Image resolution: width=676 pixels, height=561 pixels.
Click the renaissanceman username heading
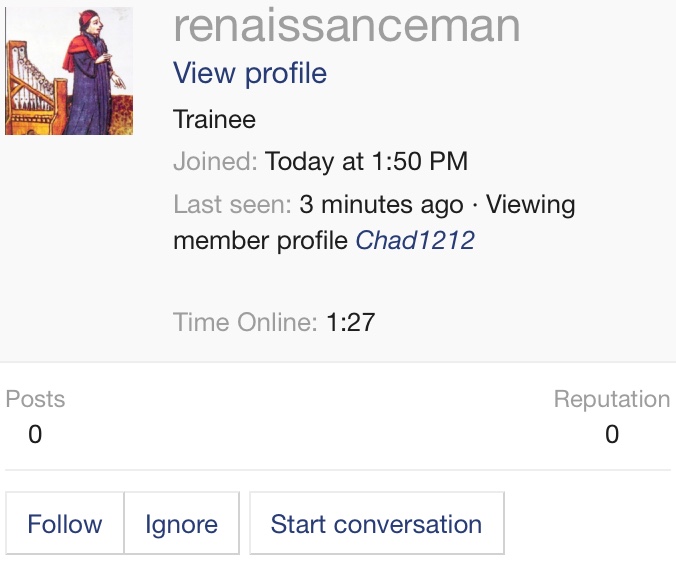[x=346, y=26]
